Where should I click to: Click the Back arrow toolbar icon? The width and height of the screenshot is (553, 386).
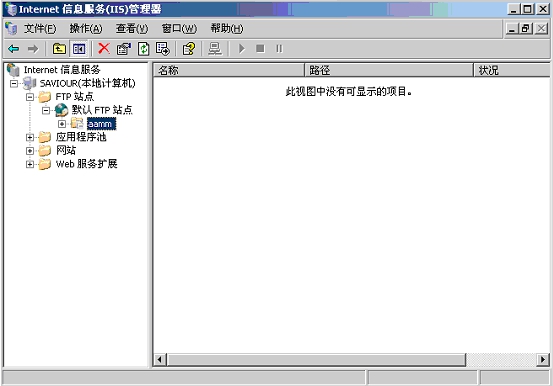13,49
